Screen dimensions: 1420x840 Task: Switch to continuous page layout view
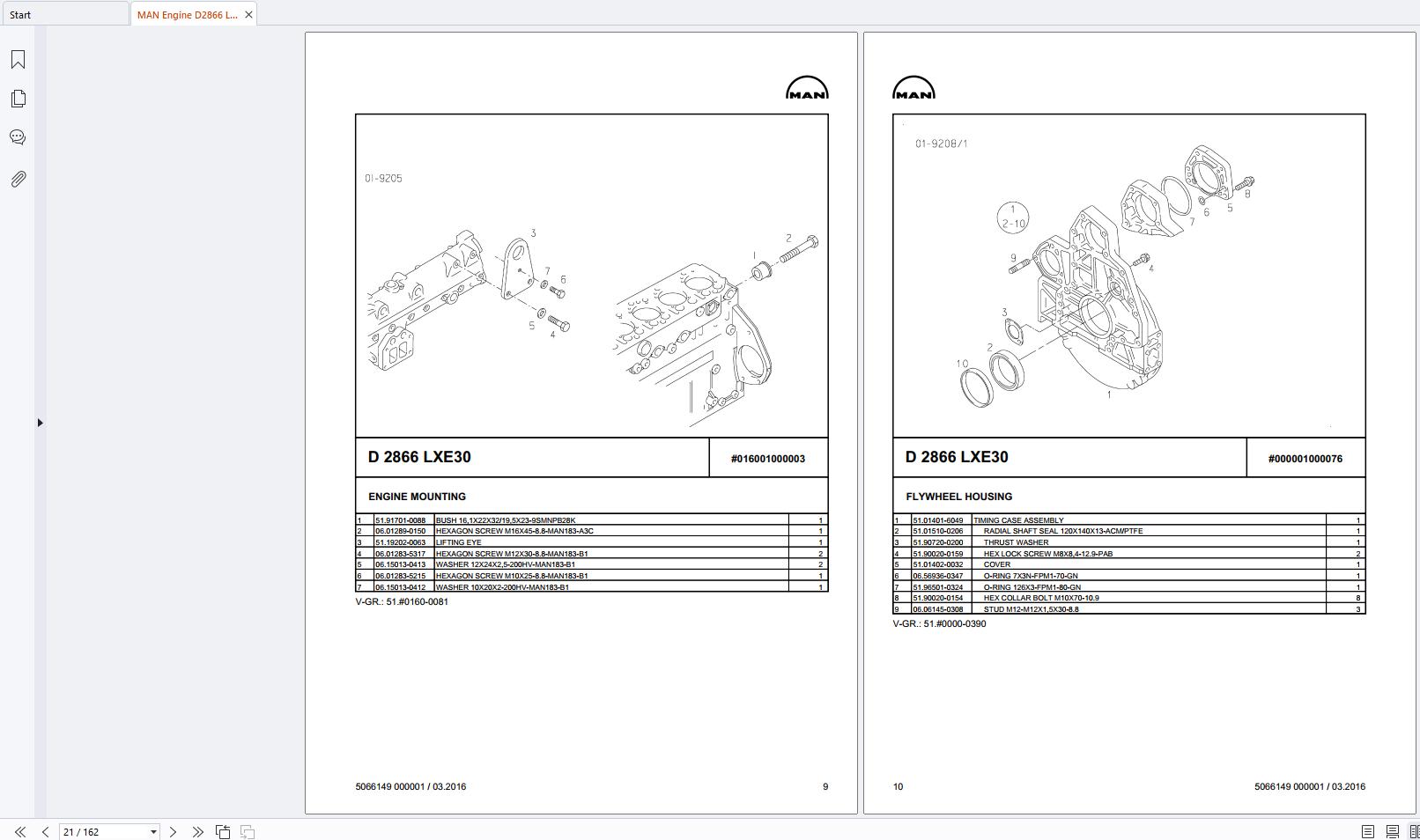point(1393,831)
